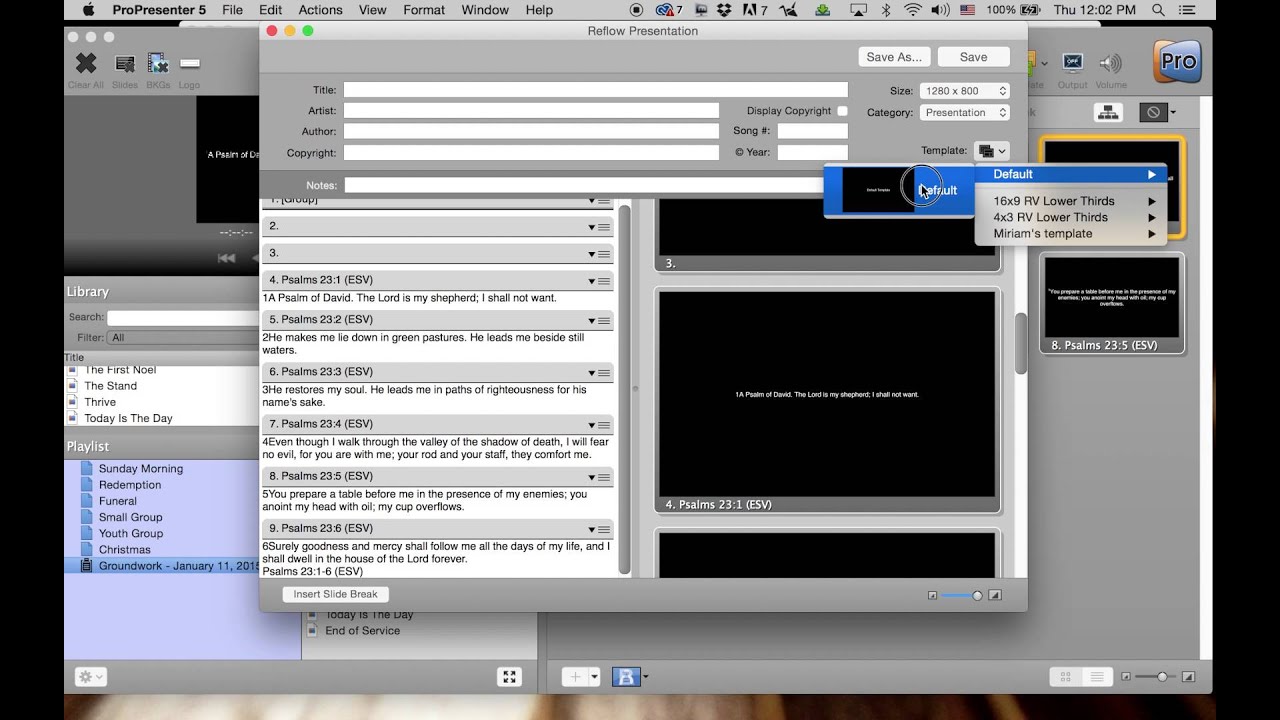This screenshot has height=720, width=1280.
Task: Click the gear settings icon below playlist
Action: click(91, 677)
